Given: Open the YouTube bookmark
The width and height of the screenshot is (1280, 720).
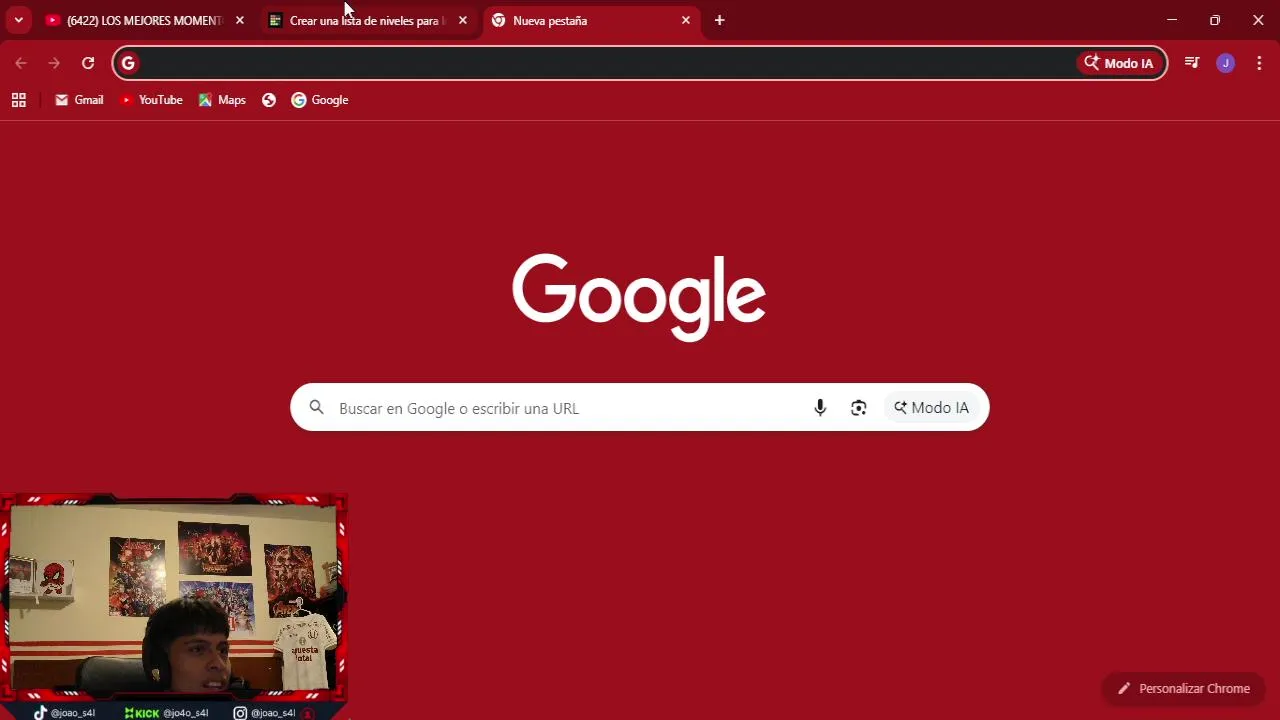Looking at the screenshot, I should (x=151, y=100).
